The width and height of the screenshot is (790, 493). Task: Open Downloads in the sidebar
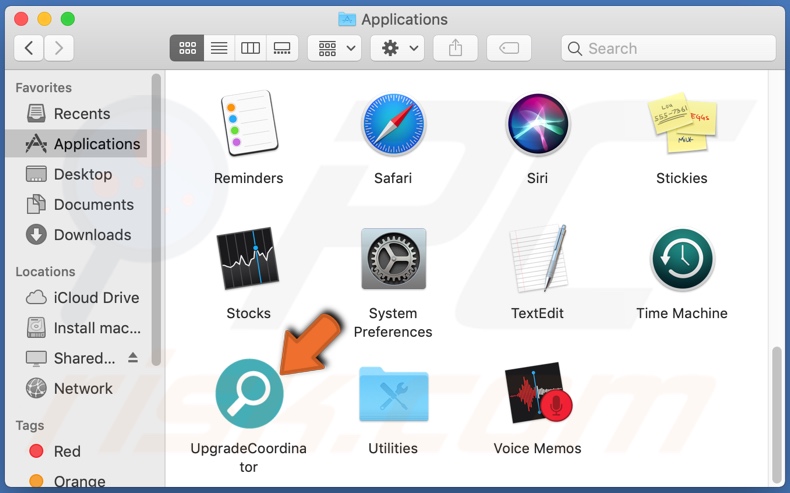[x=76, y=235]
